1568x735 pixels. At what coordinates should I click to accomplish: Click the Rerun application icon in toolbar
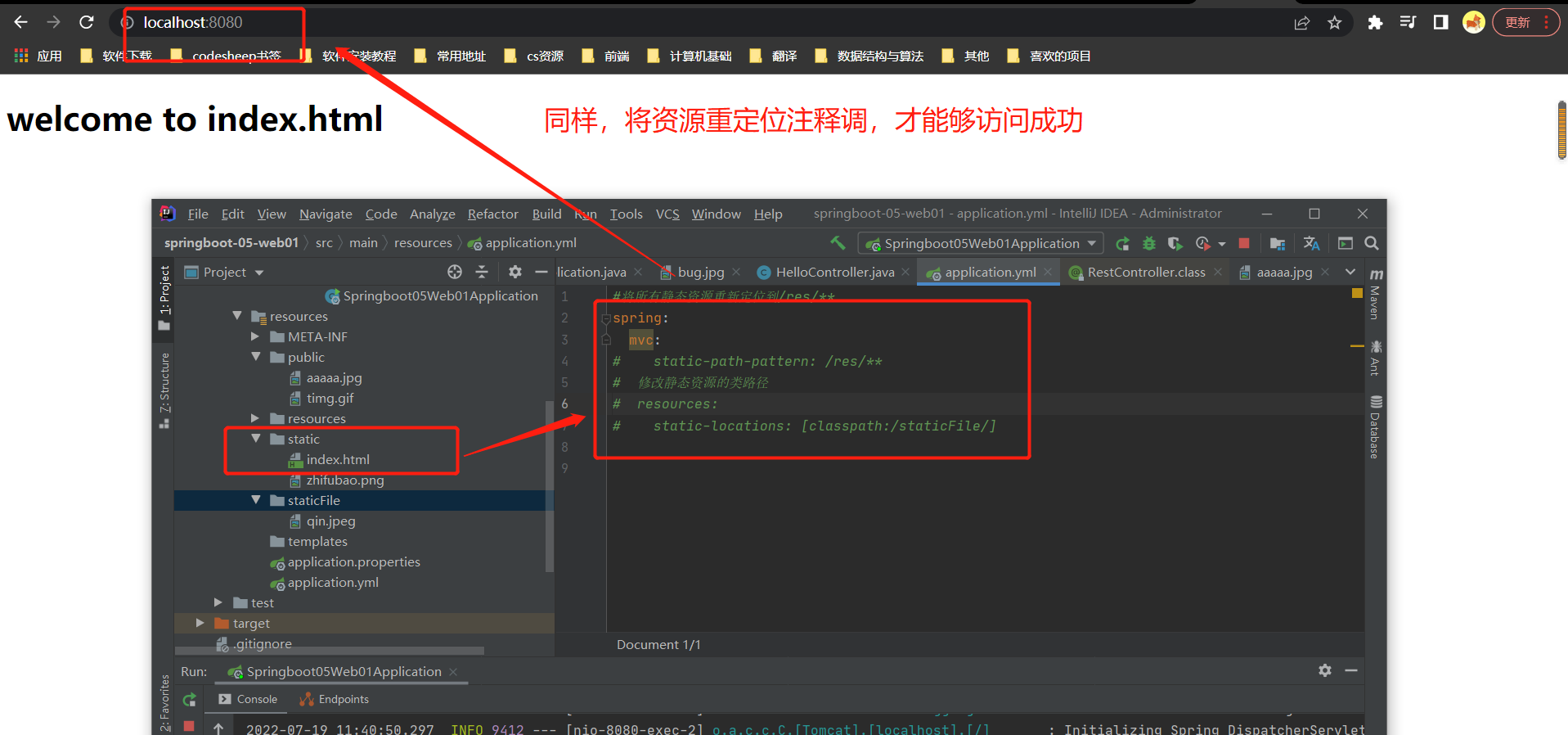point(1123,243)
